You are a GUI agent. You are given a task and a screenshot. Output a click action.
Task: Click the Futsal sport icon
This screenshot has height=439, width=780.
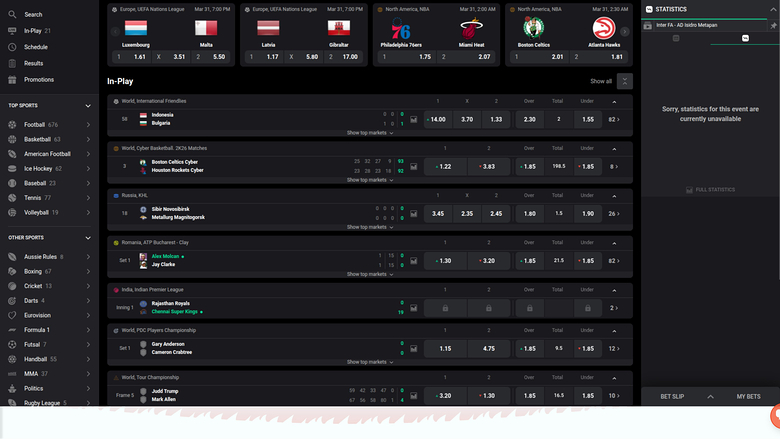pyautogui.click(x=12, y=345)
